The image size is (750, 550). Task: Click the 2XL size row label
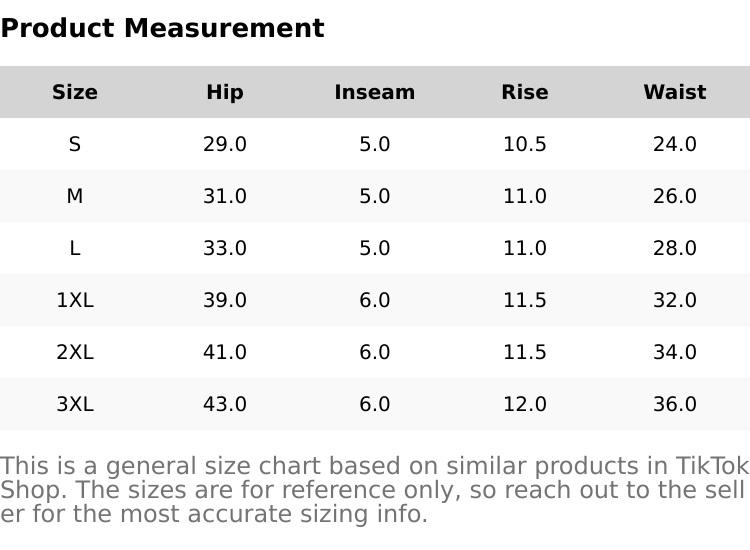coord(75,352)
